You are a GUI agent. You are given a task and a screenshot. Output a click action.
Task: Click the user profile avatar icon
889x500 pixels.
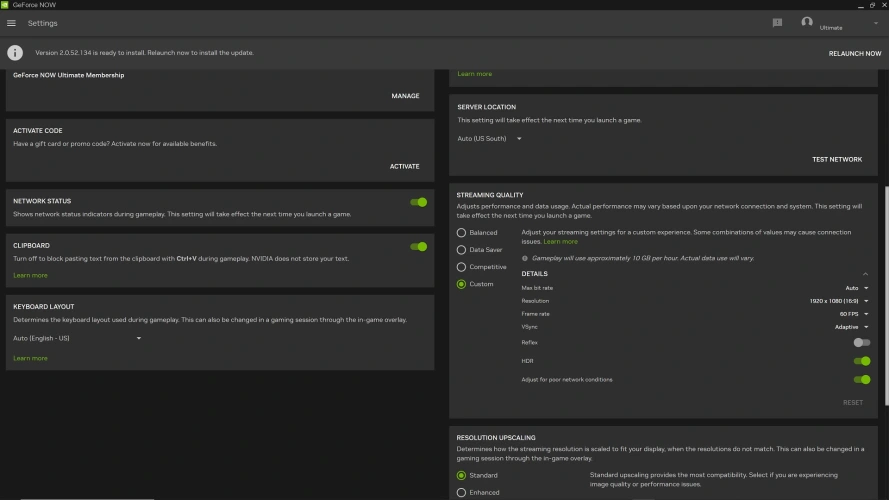(807, 22)
